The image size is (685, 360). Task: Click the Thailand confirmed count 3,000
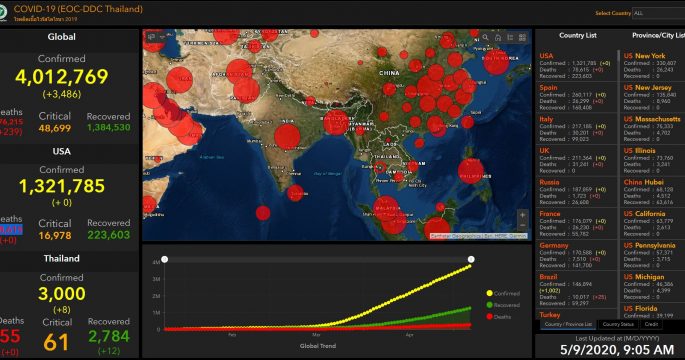coord(62,294)
